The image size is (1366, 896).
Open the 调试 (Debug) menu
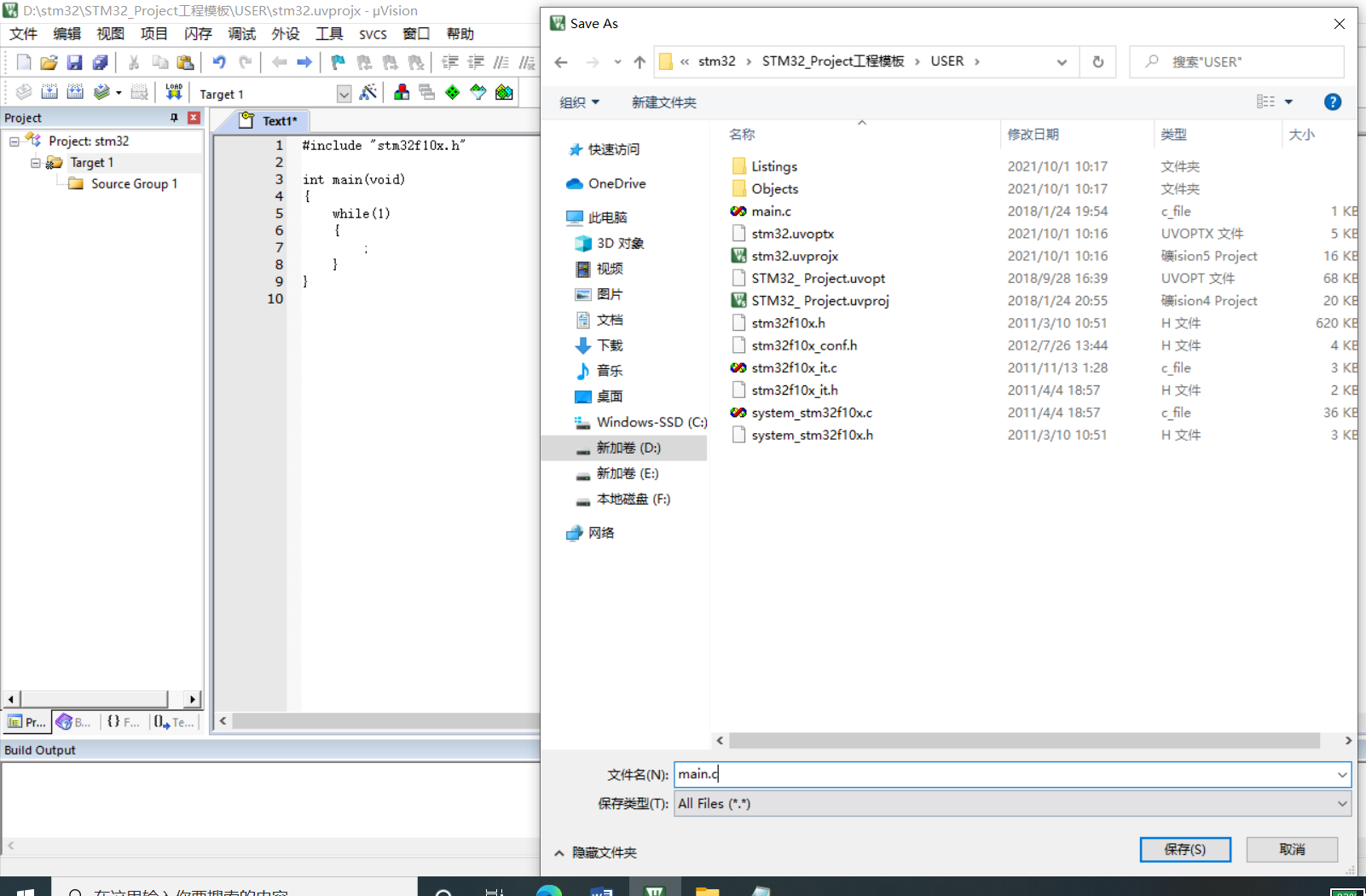(241, 34)
